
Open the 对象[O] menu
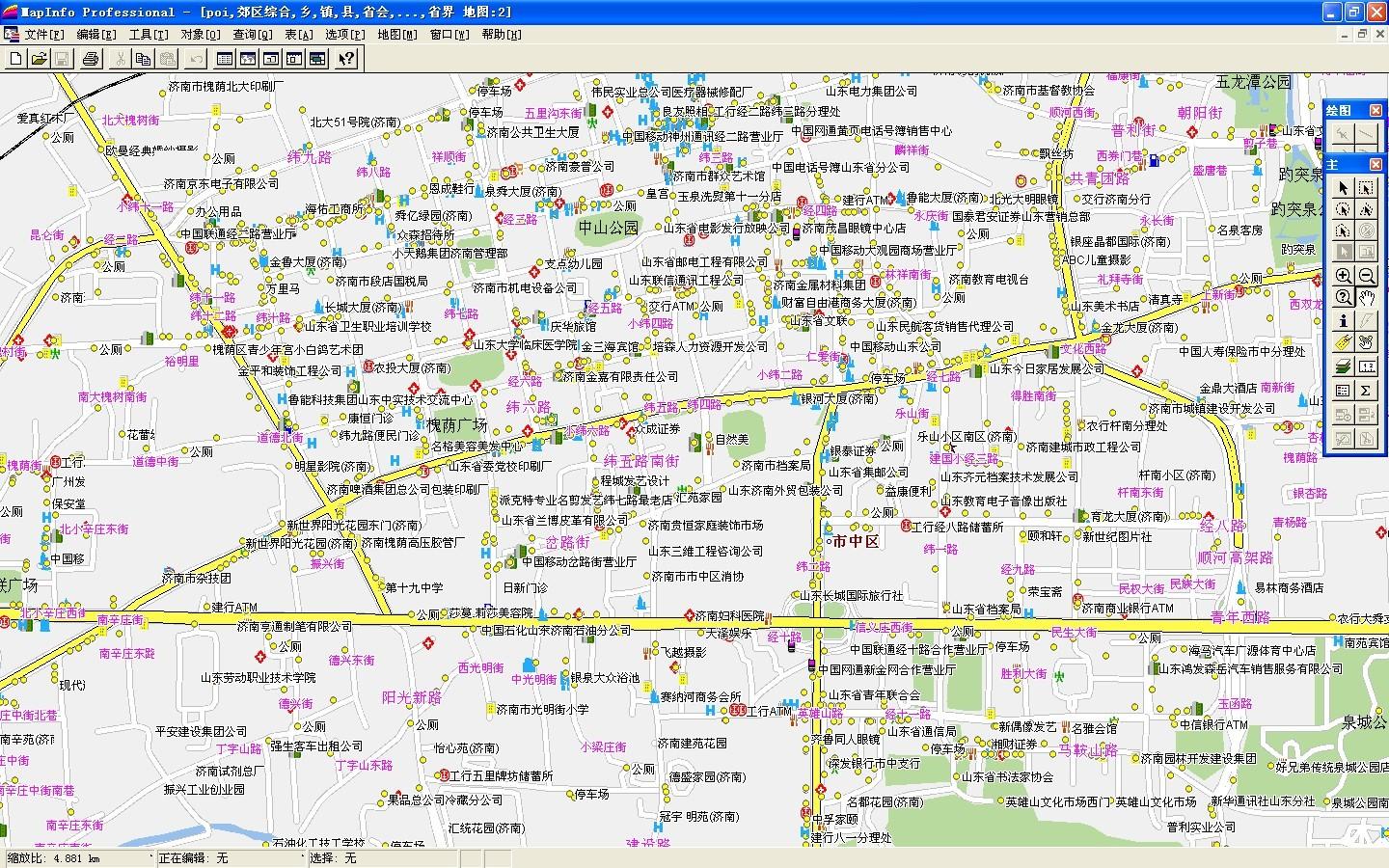tap(201, 35)
